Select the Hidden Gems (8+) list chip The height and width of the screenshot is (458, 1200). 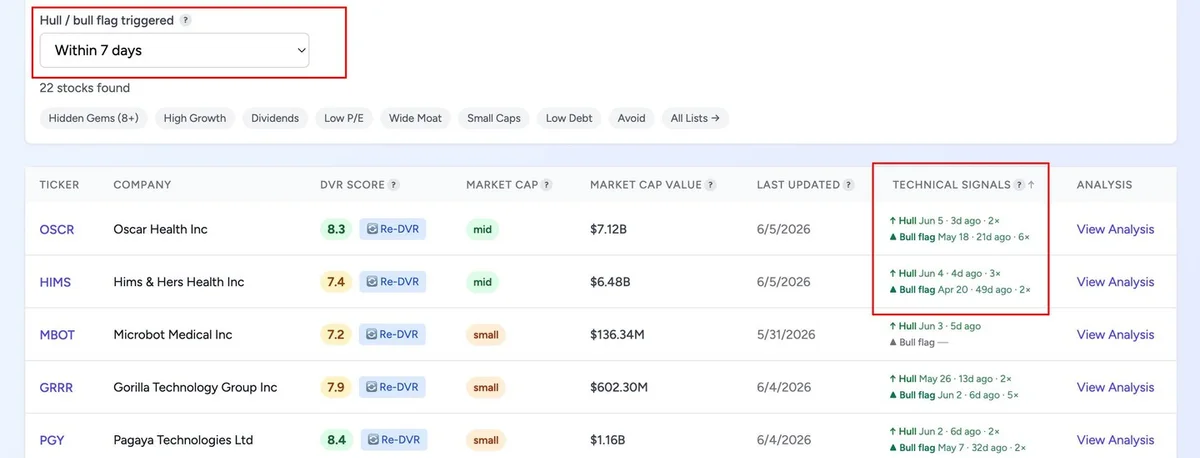(94, 118)
